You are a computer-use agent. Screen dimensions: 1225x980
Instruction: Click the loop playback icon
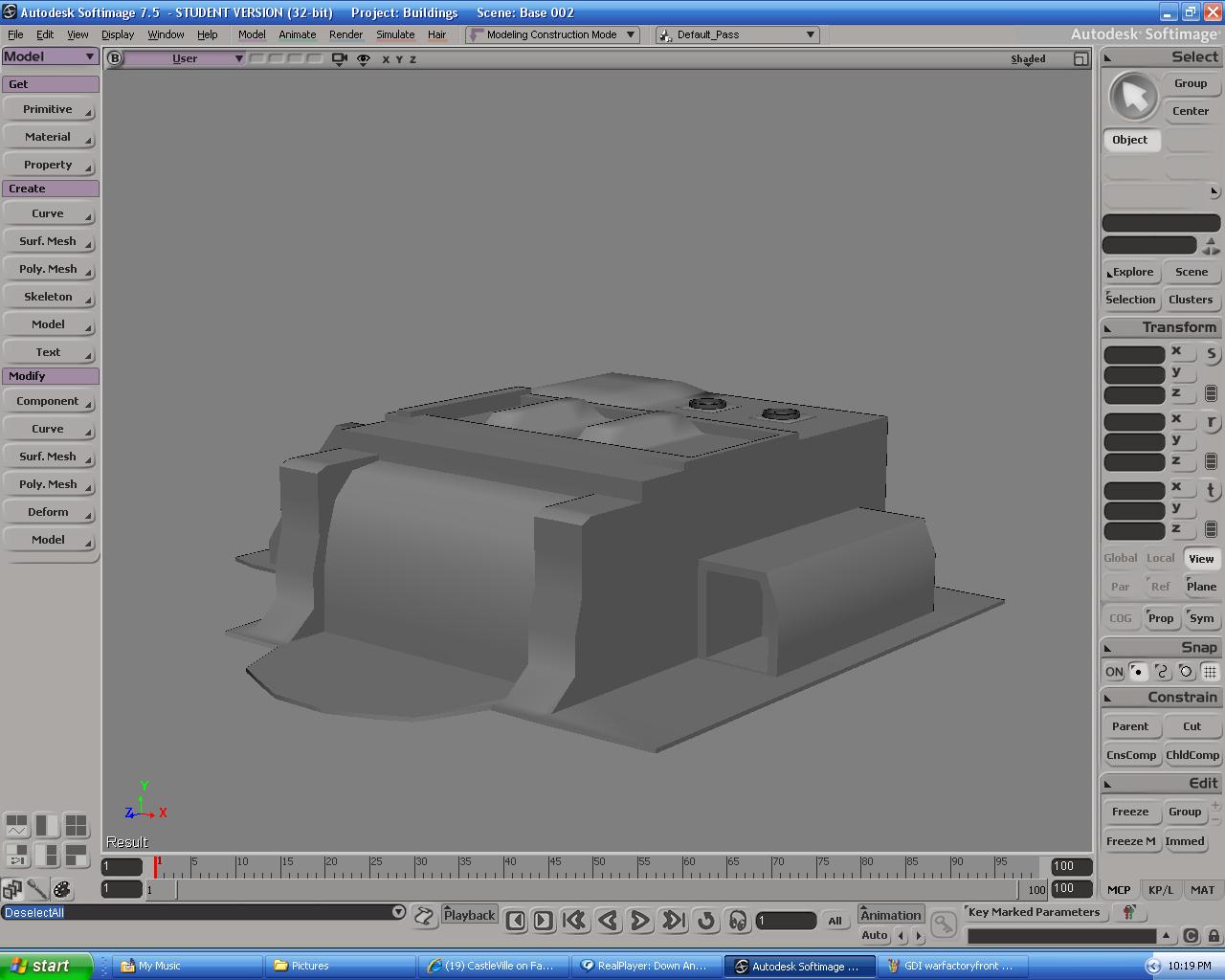click(706, 921)
